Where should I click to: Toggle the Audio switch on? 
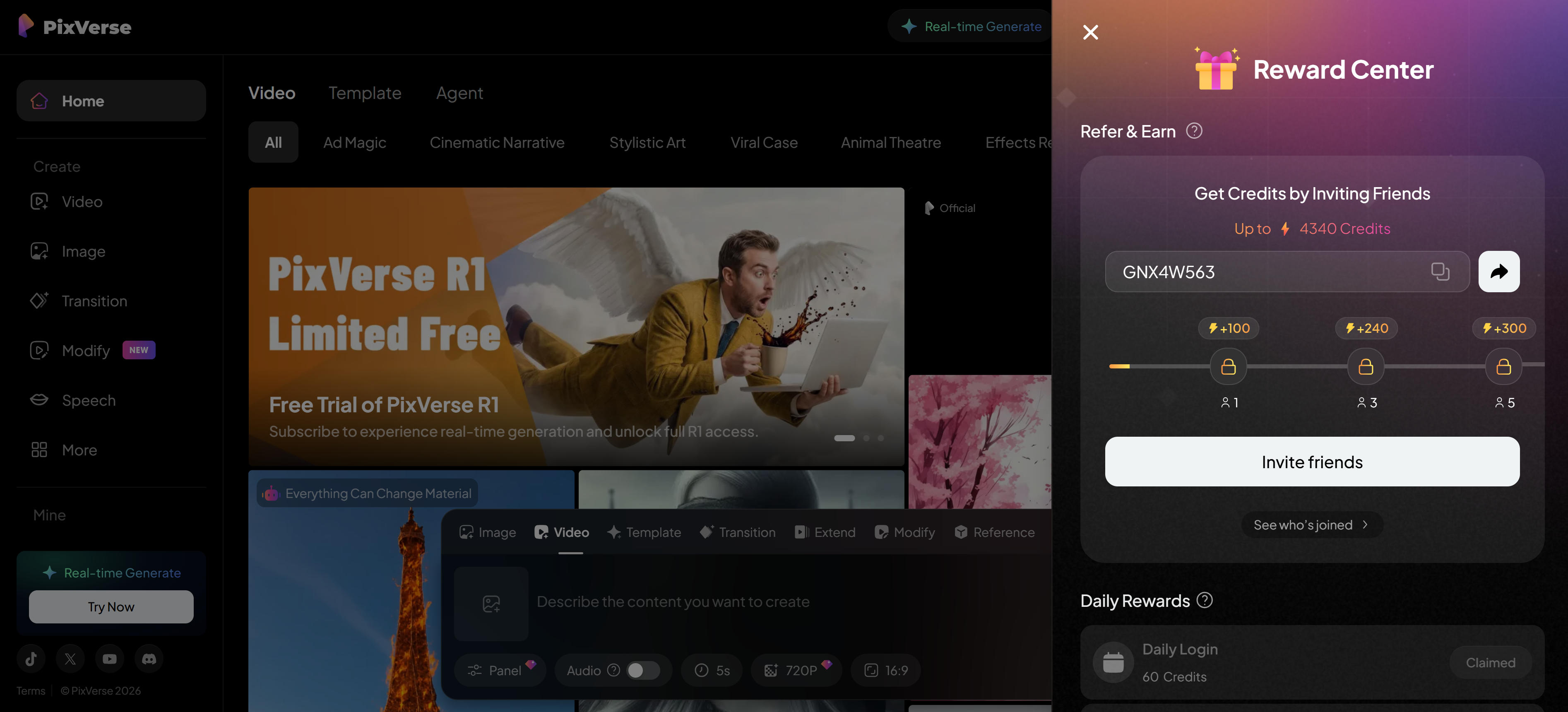click(643, 670)
